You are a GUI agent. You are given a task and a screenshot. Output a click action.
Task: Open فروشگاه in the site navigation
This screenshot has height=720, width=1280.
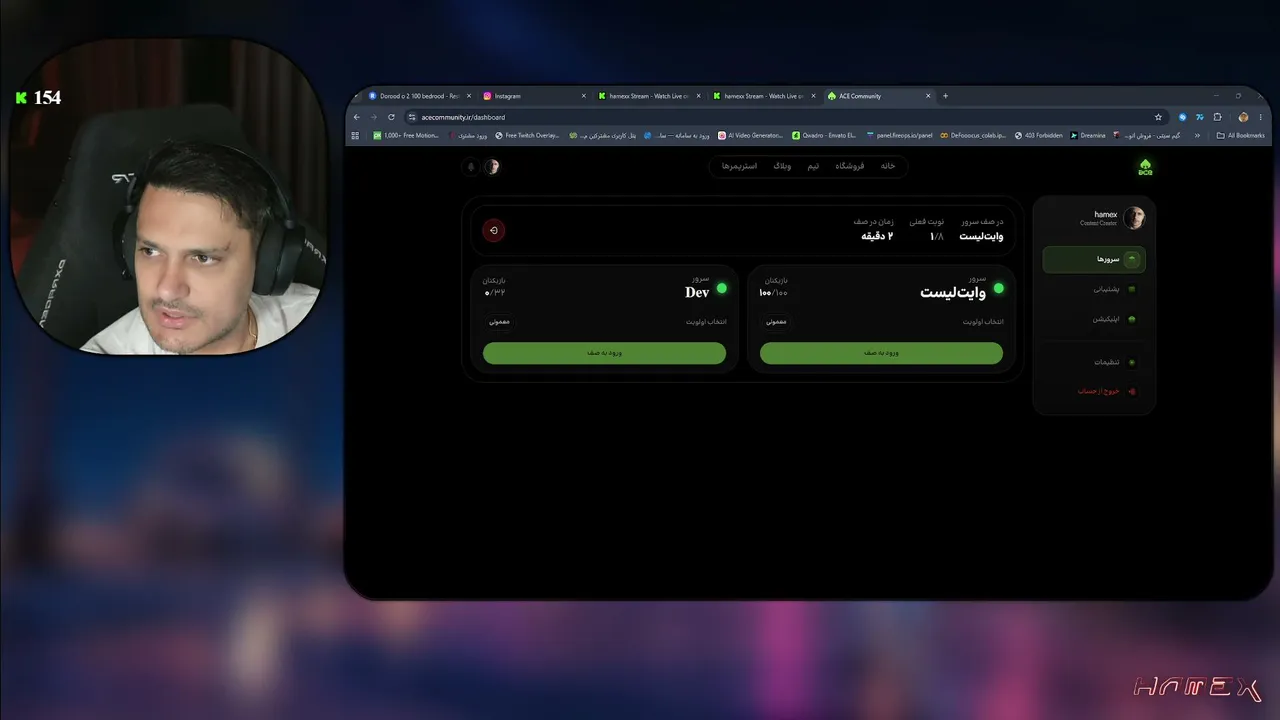pos(849,166)
